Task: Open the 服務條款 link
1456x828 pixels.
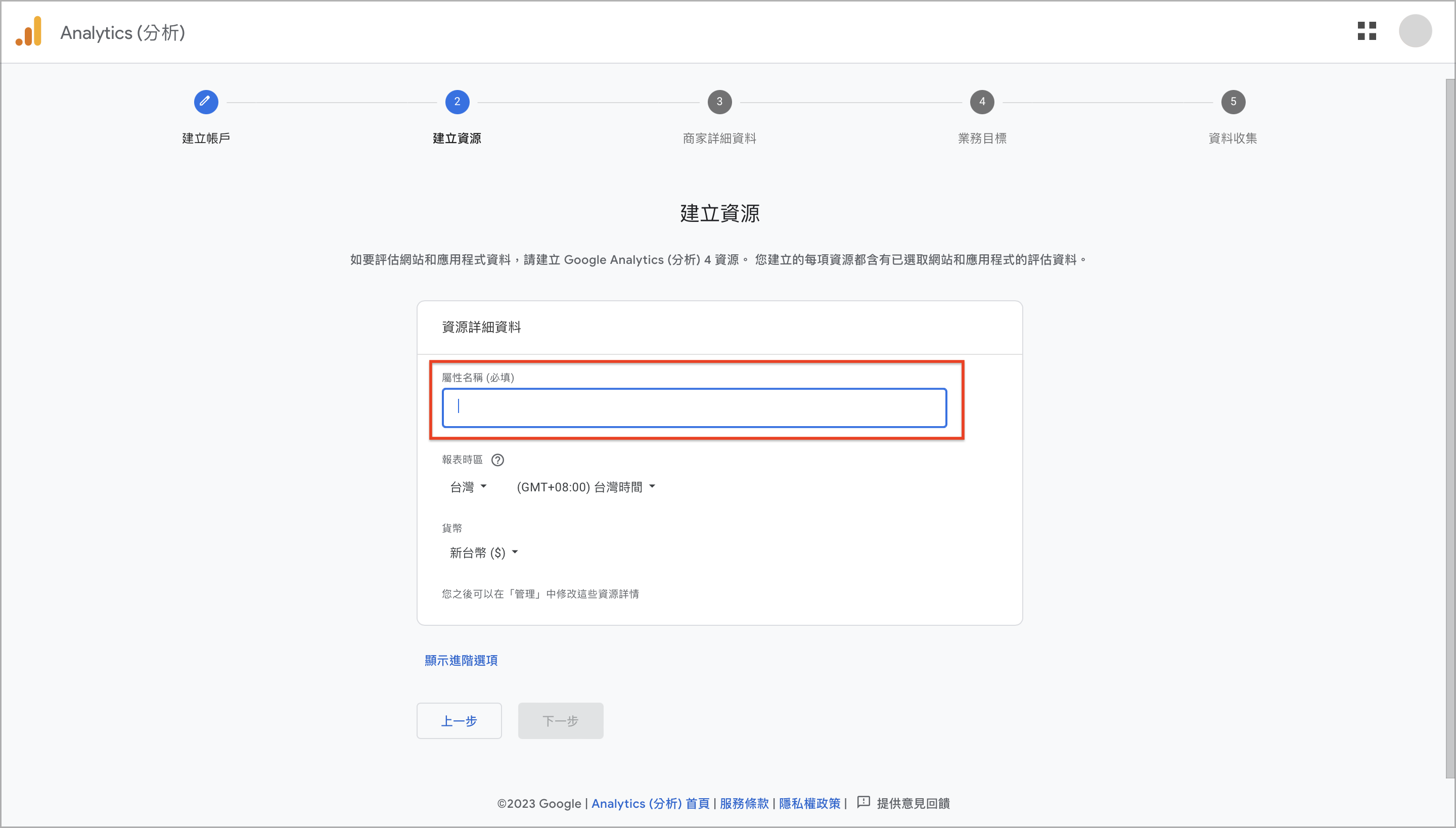Action: [745, 803]
